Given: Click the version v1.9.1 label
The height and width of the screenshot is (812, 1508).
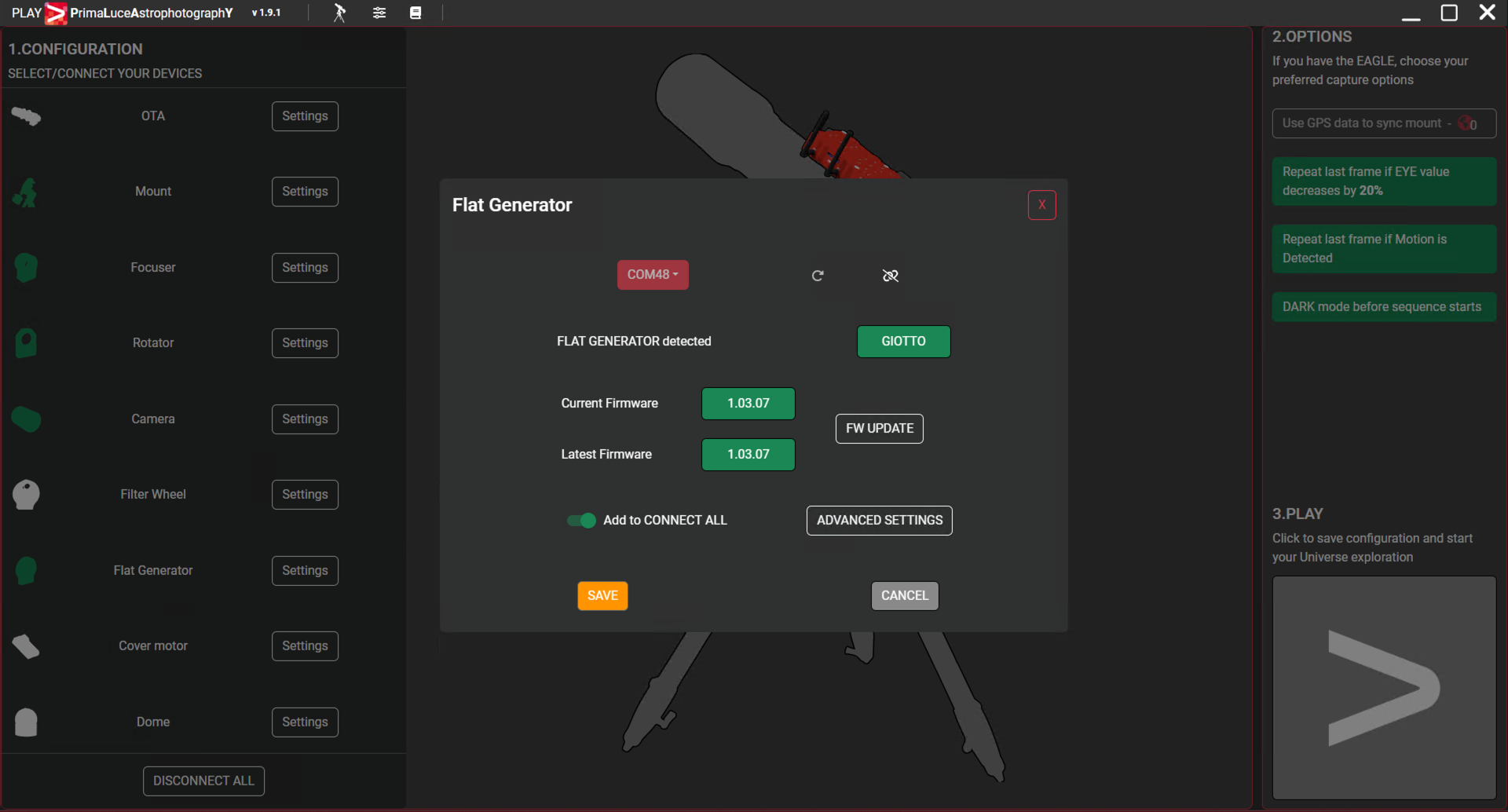Looking at the screenshot, I should 266,13.
